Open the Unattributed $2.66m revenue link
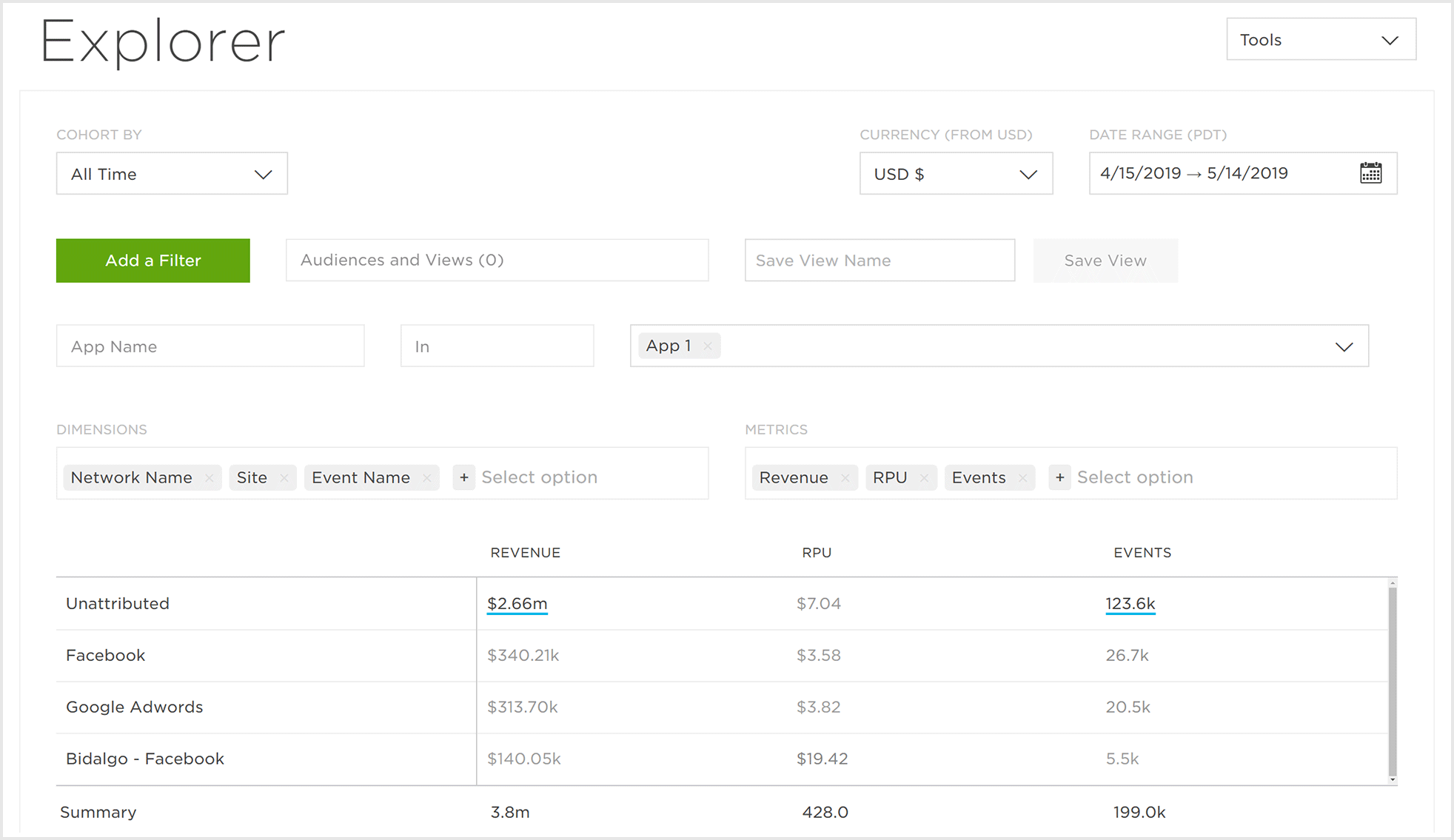The image size is (1454, 840). (517, 603)
